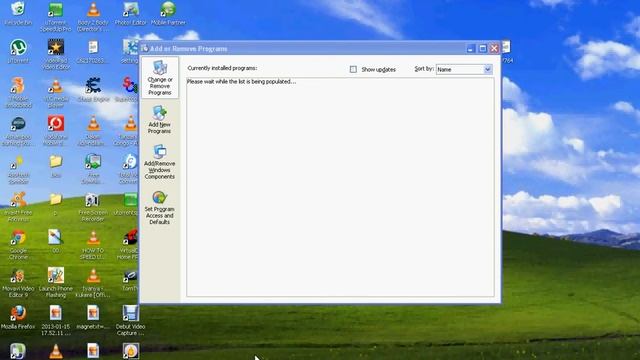Click the Recycle Bin desktop icon
The width and height of the screenshot is (640, 360).
(18, 13)
